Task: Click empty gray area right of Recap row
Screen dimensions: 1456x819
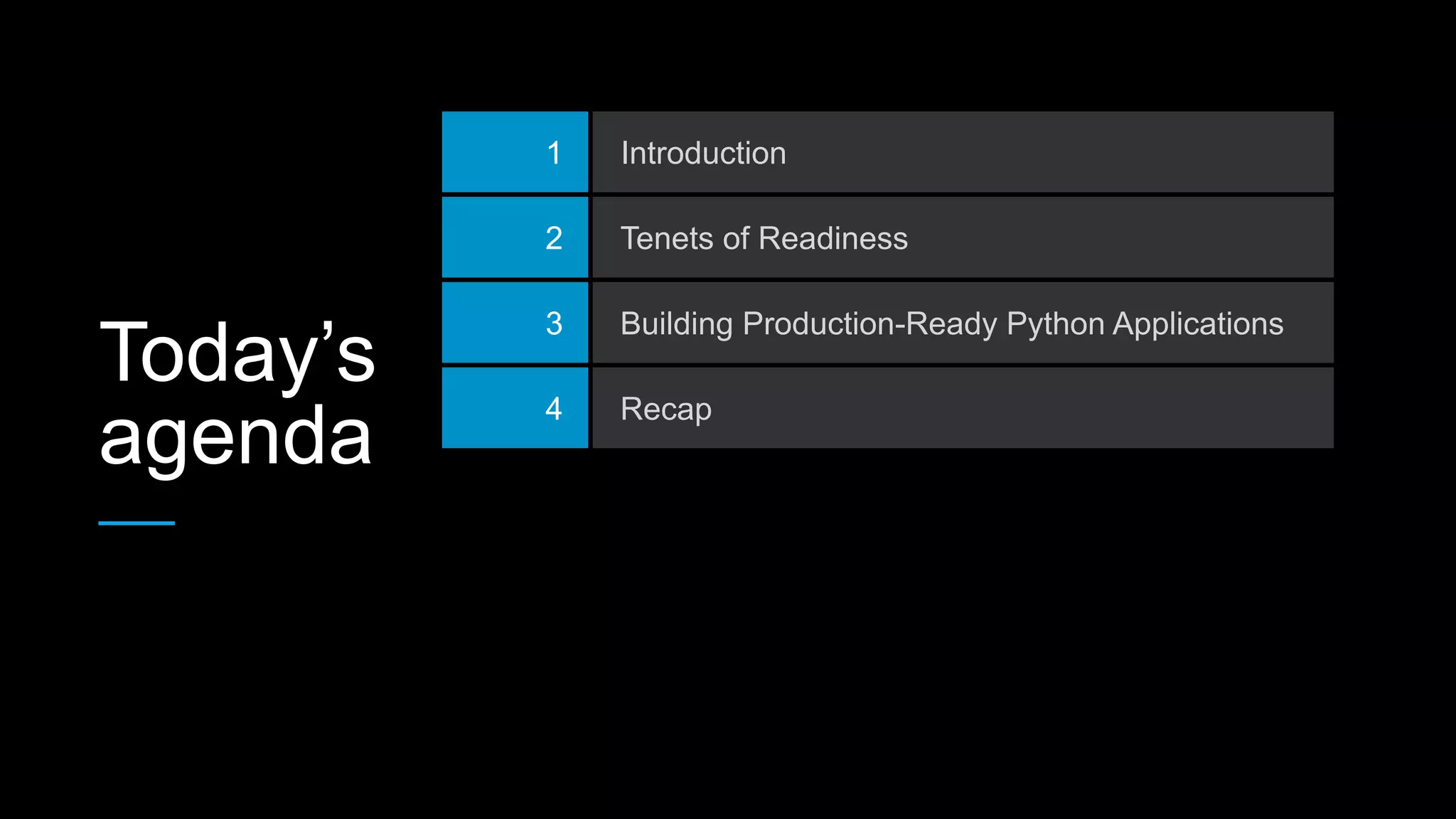Action: coord(1031,408)
